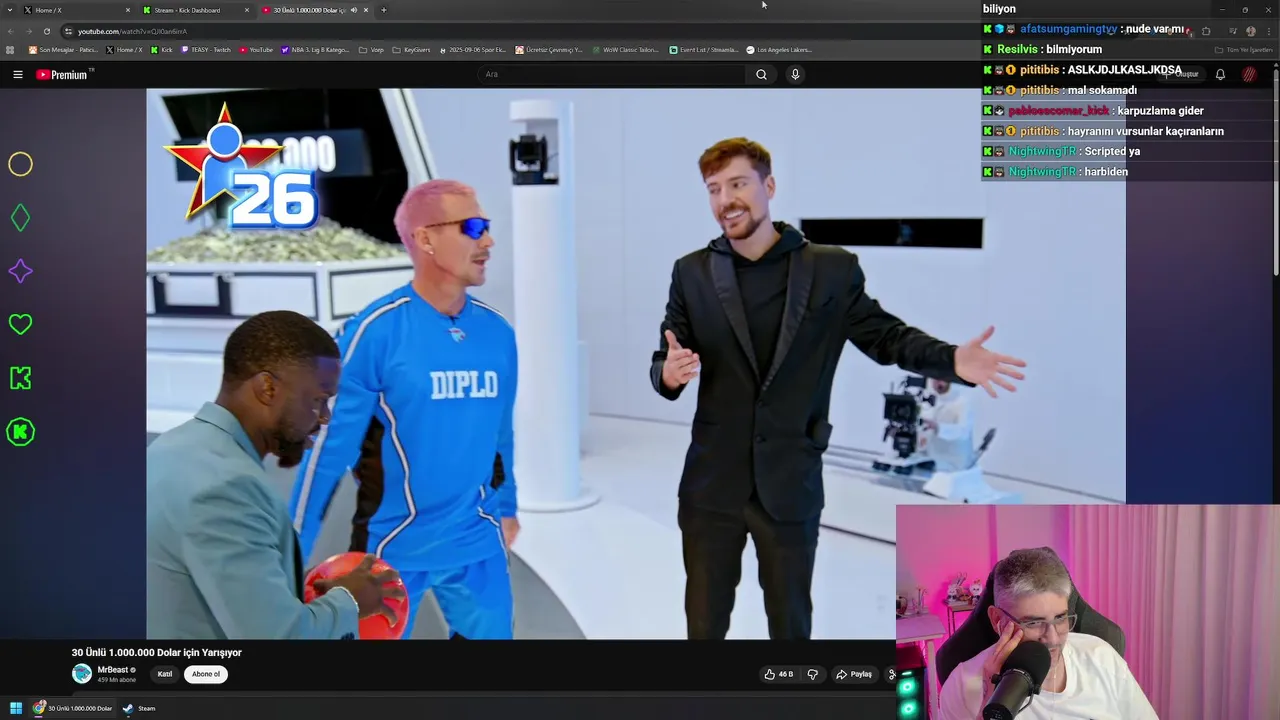Viewport: 1280px width, 720px height.
Task: Open YouTube notifications bell
Action: pyautogui.click(x=1220, y=74)
